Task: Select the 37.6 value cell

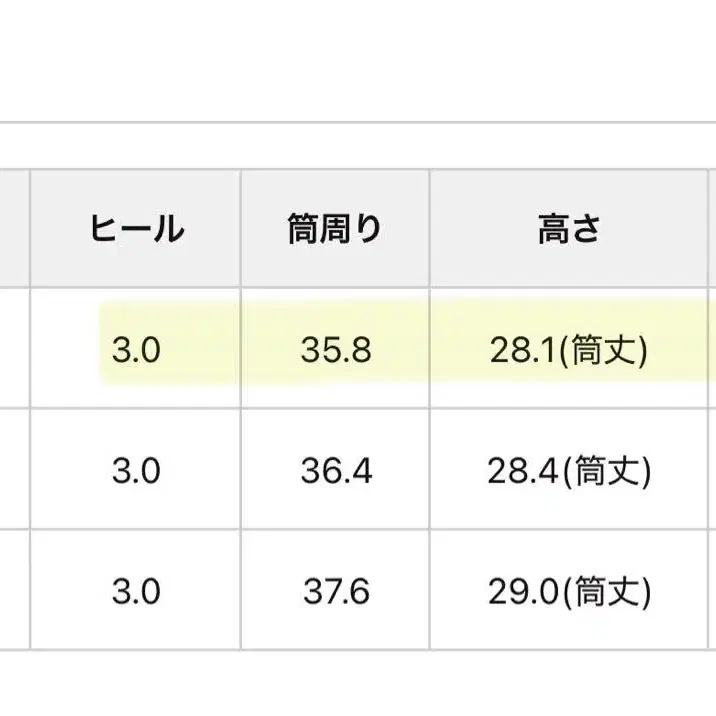Action: point(335,590)
